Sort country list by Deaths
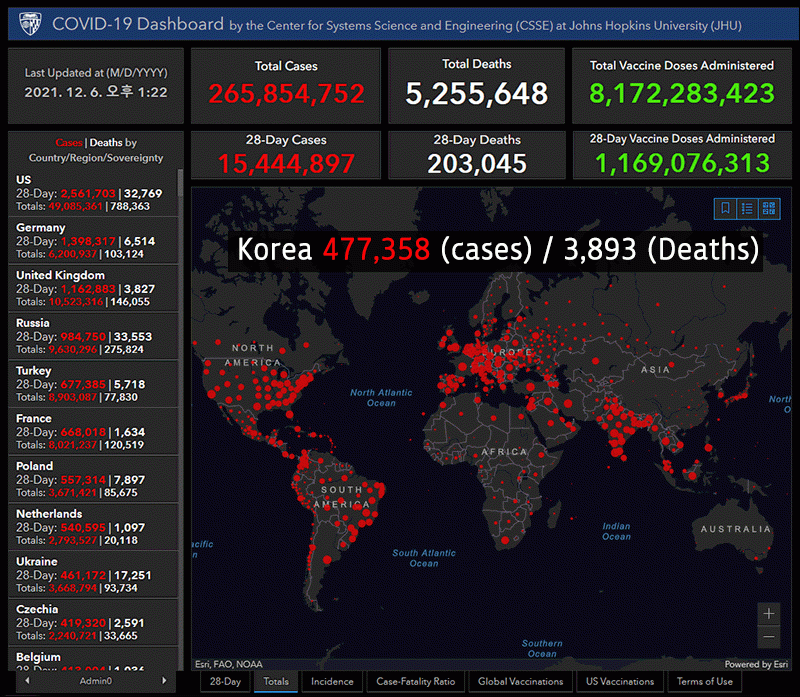The height and width of the screenshot is (697, 800). point(106,143)
